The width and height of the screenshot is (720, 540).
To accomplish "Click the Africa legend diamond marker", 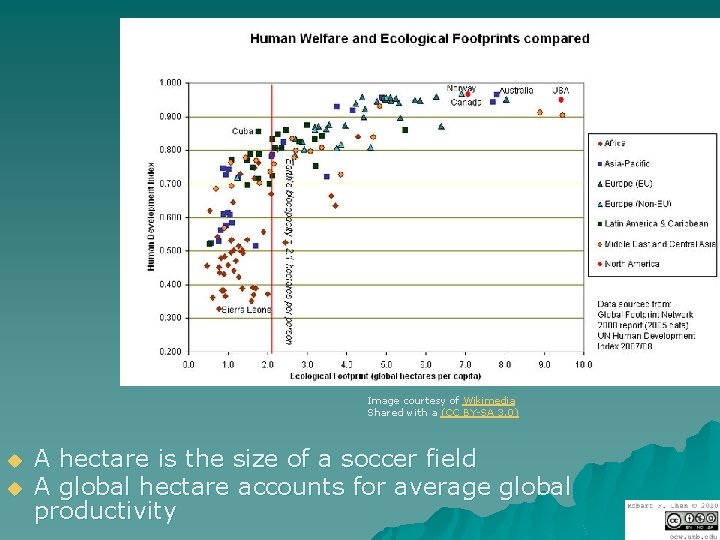I will [600, 144].
